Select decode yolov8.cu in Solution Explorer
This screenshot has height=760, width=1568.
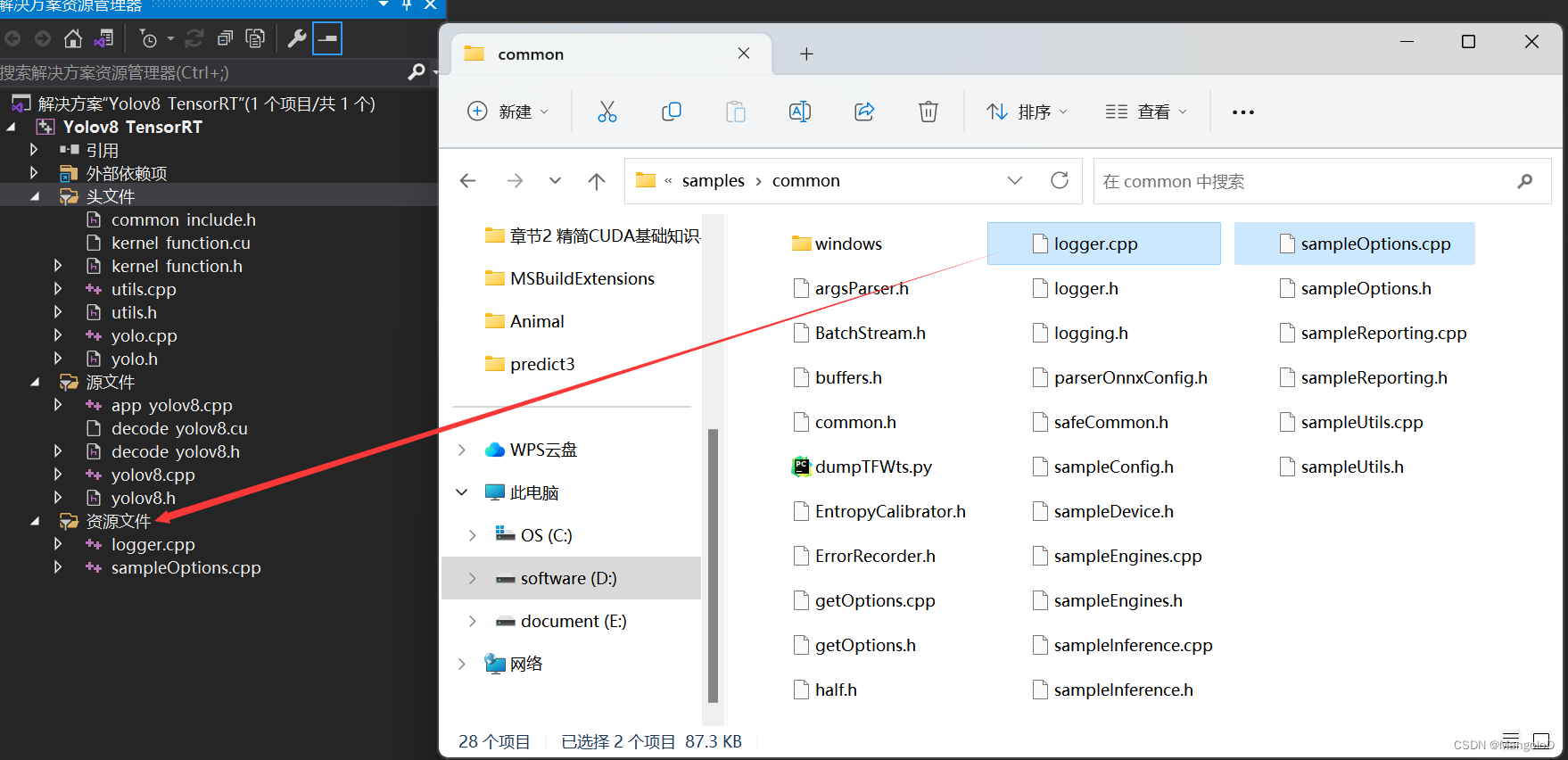pos(179,428)
